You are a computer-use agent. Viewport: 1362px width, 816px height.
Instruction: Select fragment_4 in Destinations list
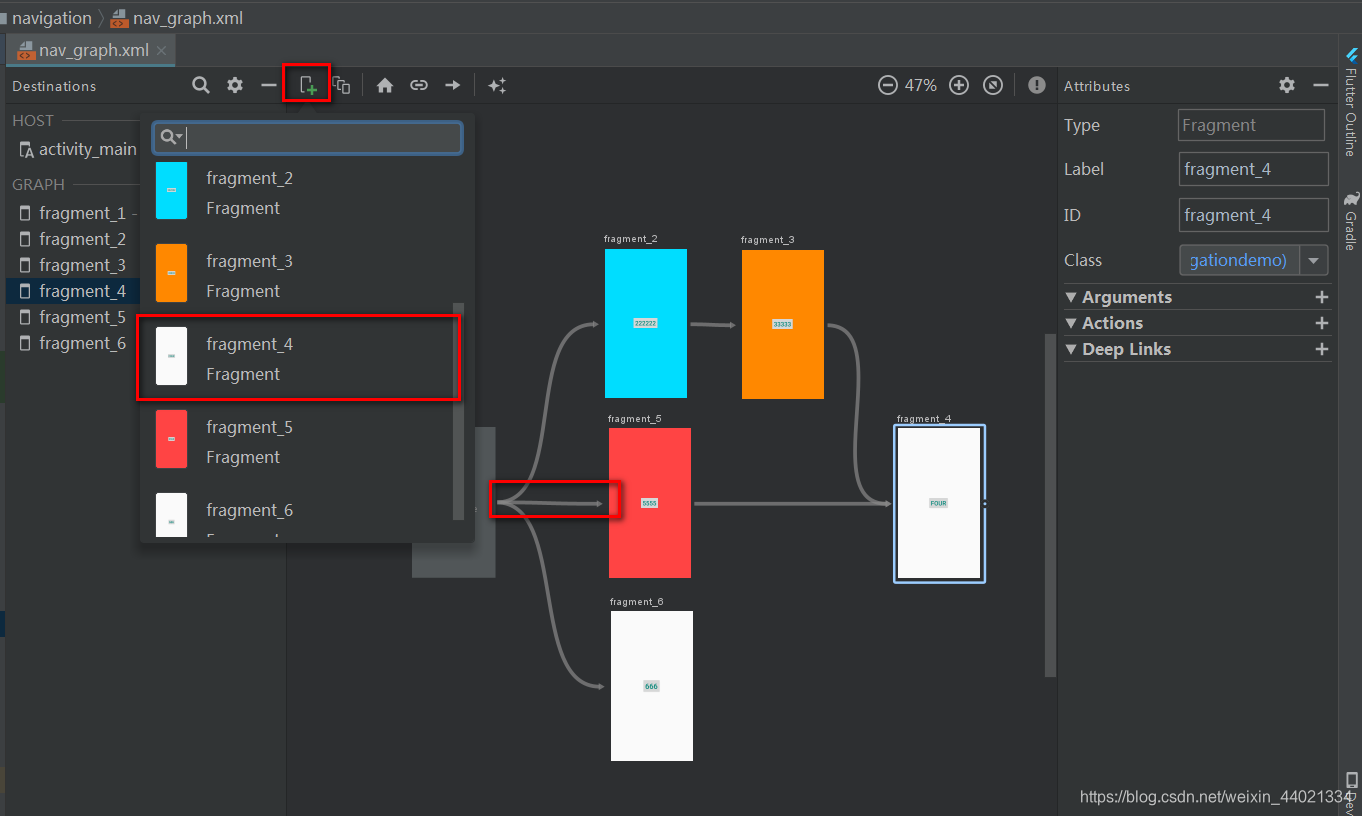tap(73, 291)
